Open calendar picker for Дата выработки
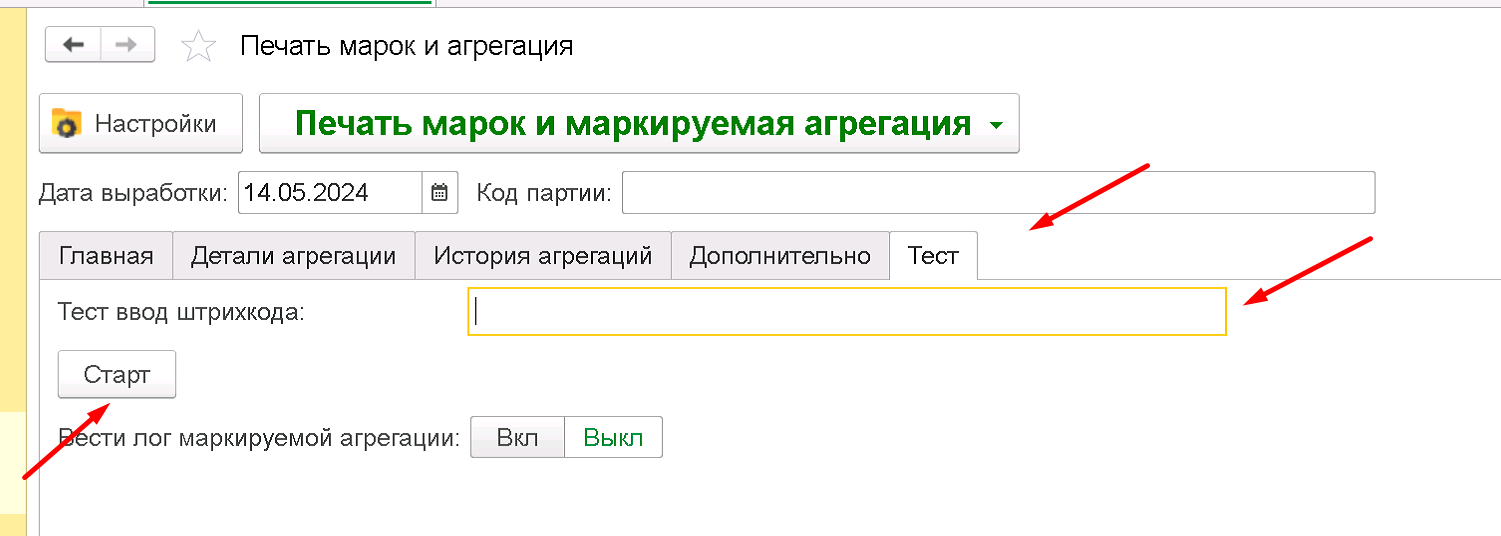 pyautogui.click(x=440, y=193)
